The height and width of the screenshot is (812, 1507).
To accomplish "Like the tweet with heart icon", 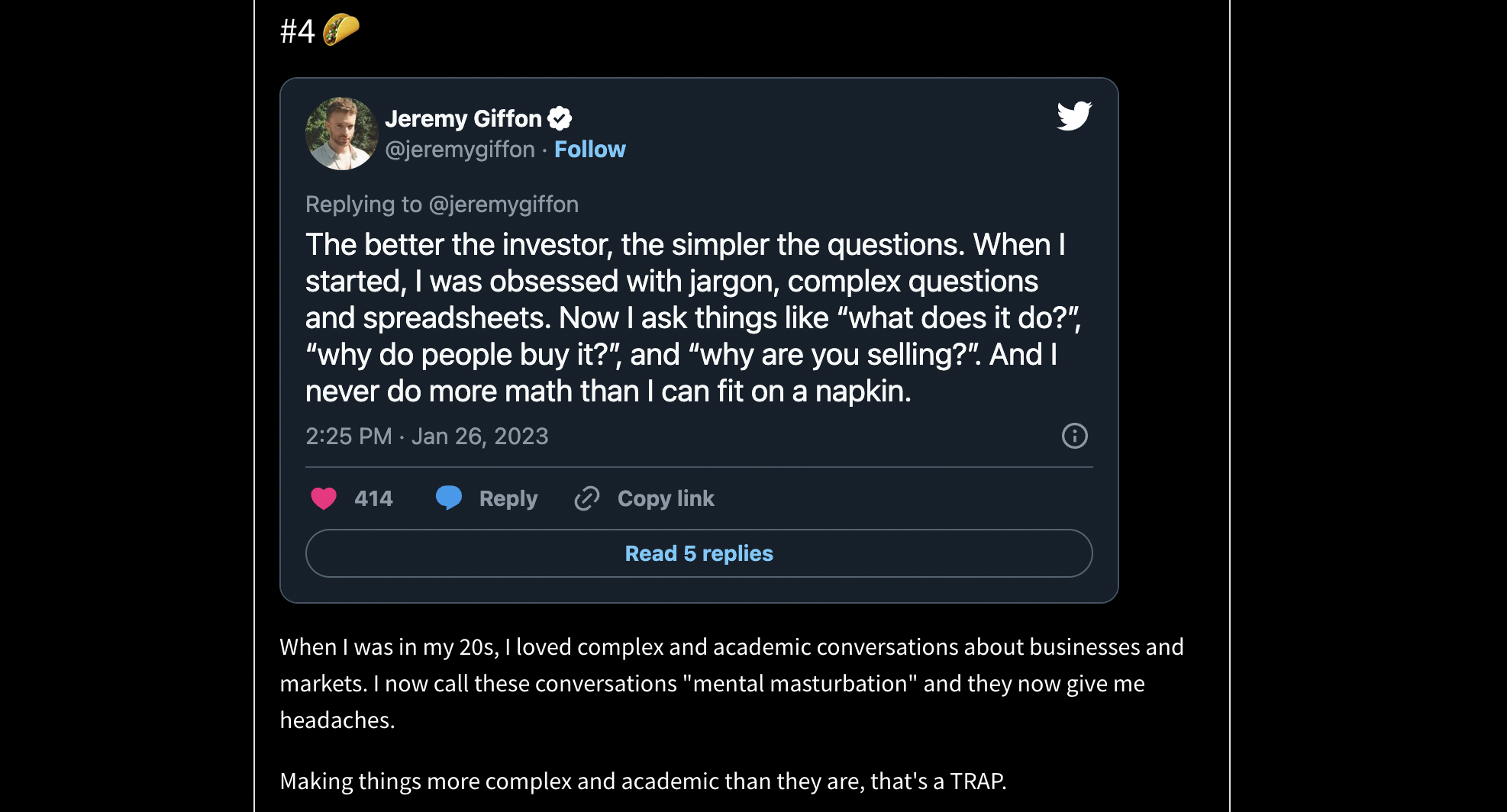I will 324,498.
